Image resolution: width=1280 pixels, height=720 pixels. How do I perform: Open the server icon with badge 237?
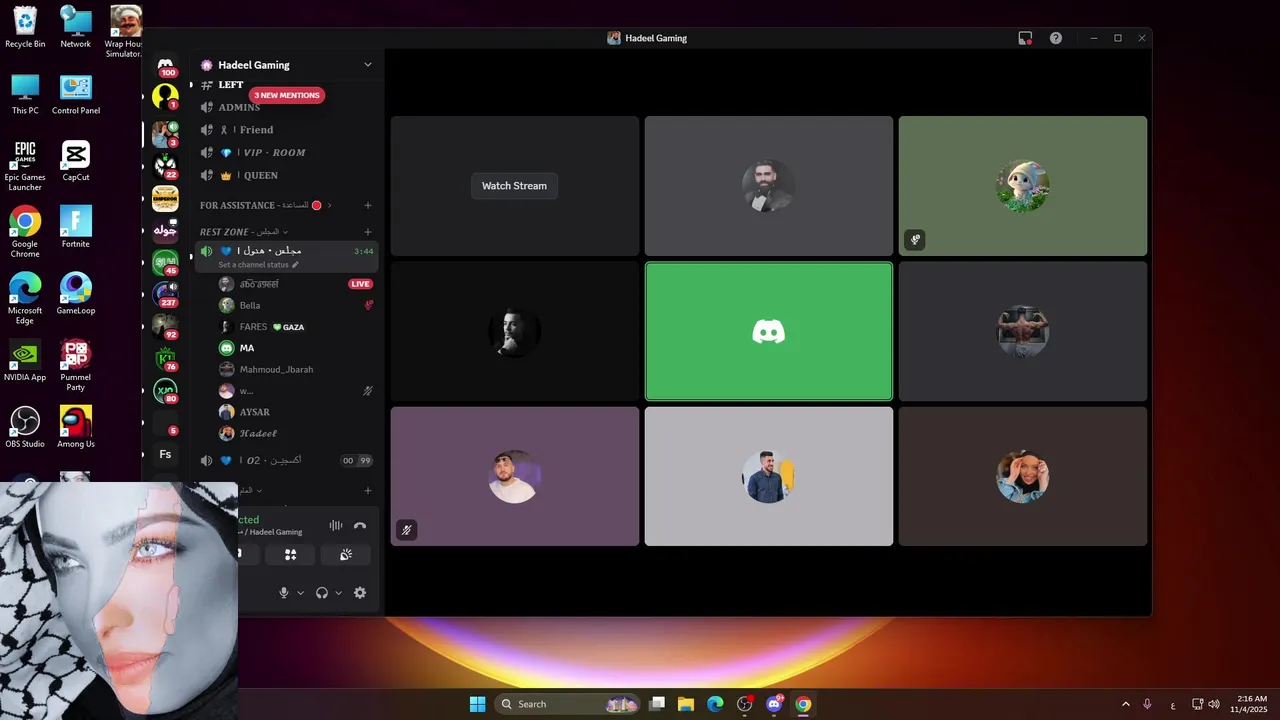[x=165, y=294]
